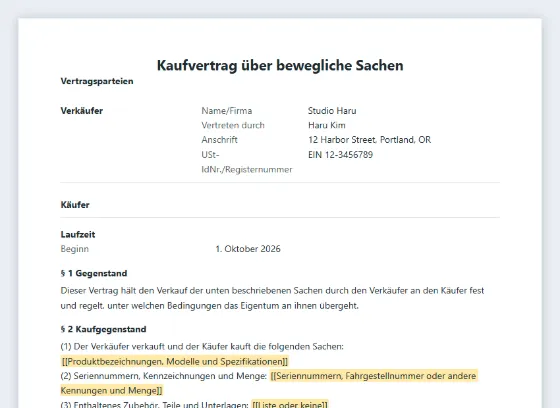The height and width of the screenshot is (408, 560).
Task: Click the line '(1) Der Verkäufer verkauft'
Action: coord(202,347)
